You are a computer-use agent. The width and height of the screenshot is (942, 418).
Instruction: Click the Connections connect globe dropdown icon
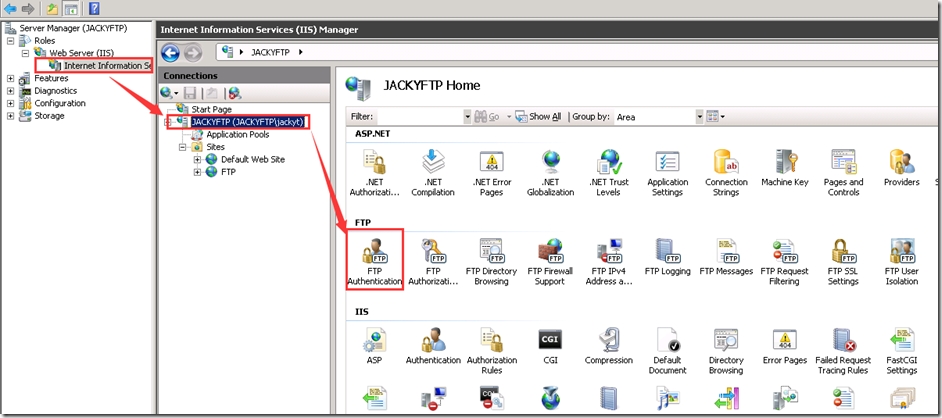point(169,93)
